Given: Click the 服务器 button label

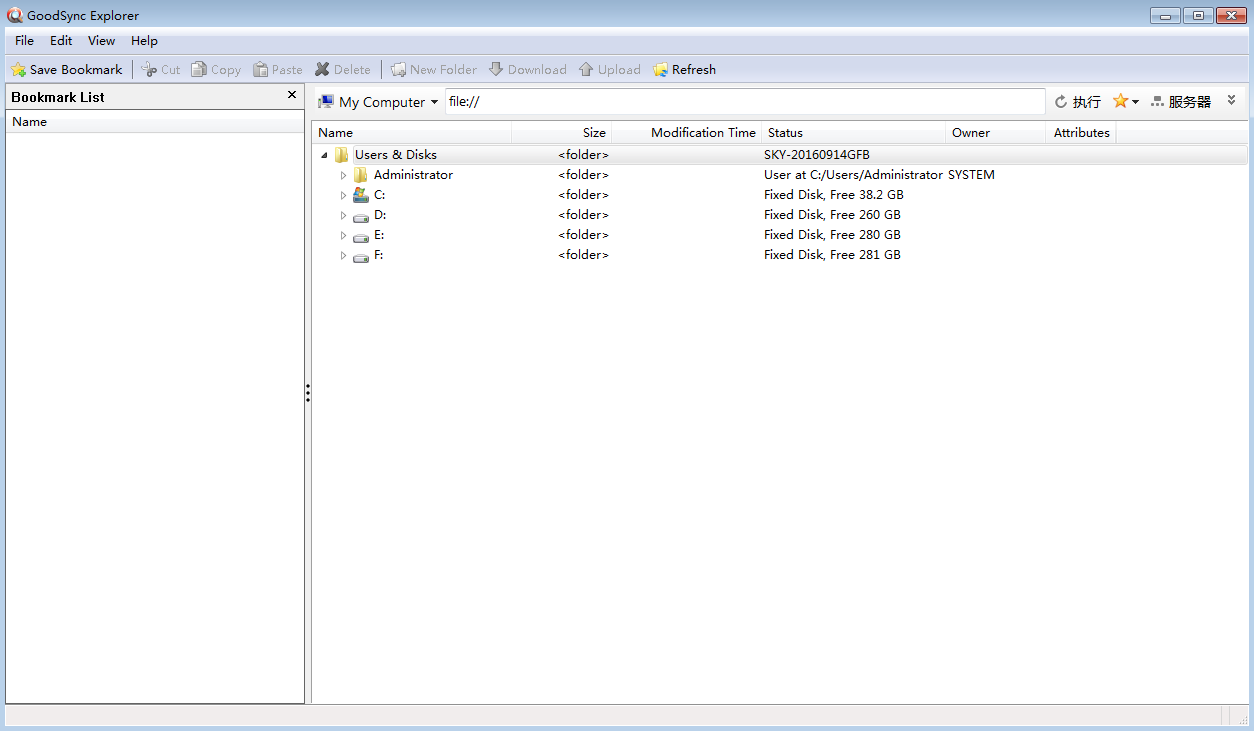Looking at the screenshot, I should coord(1190,102).
